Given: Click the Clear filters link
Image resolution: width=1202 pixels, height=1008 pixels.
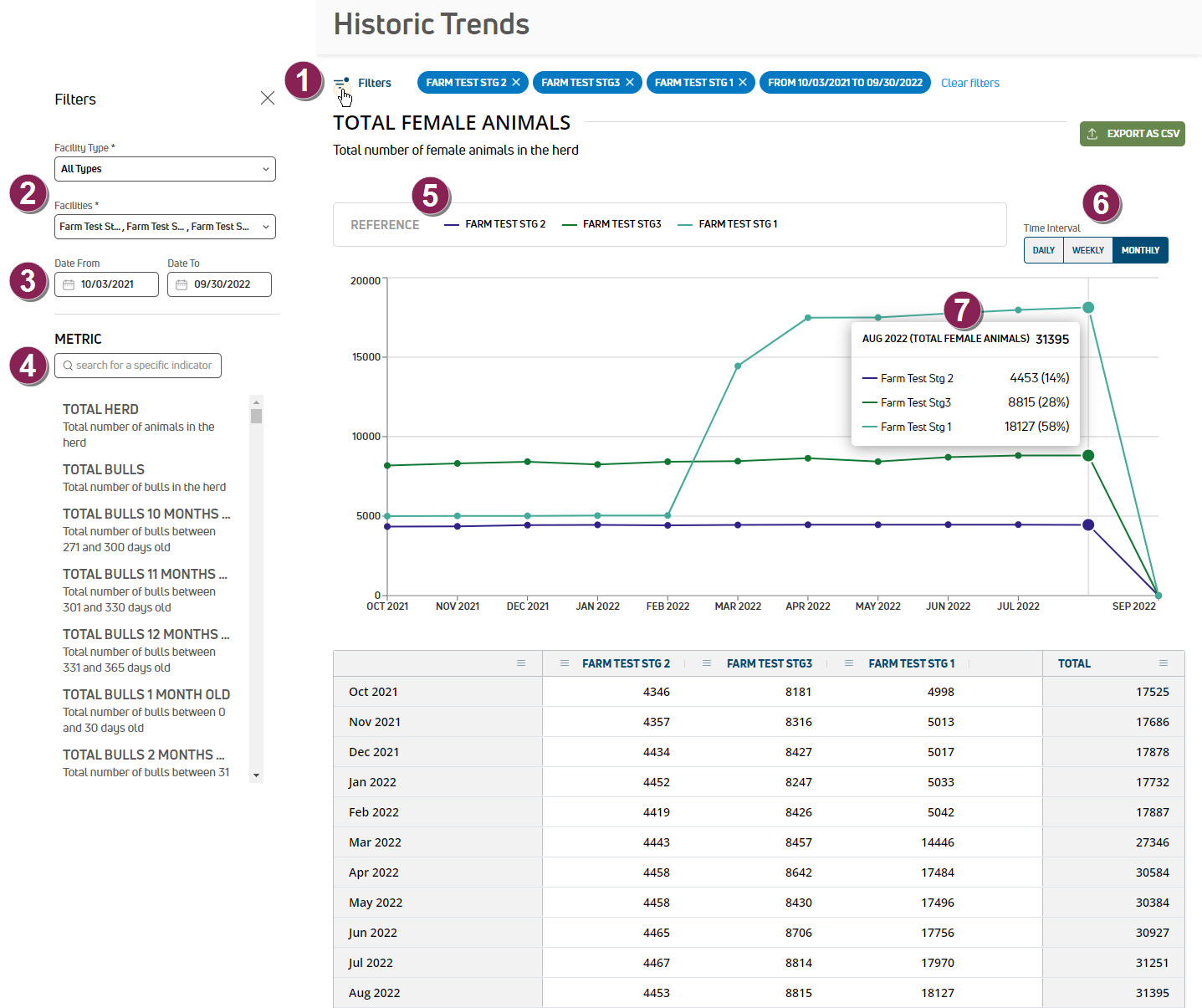Looking at the screenshot, I should tap(969, 83).
